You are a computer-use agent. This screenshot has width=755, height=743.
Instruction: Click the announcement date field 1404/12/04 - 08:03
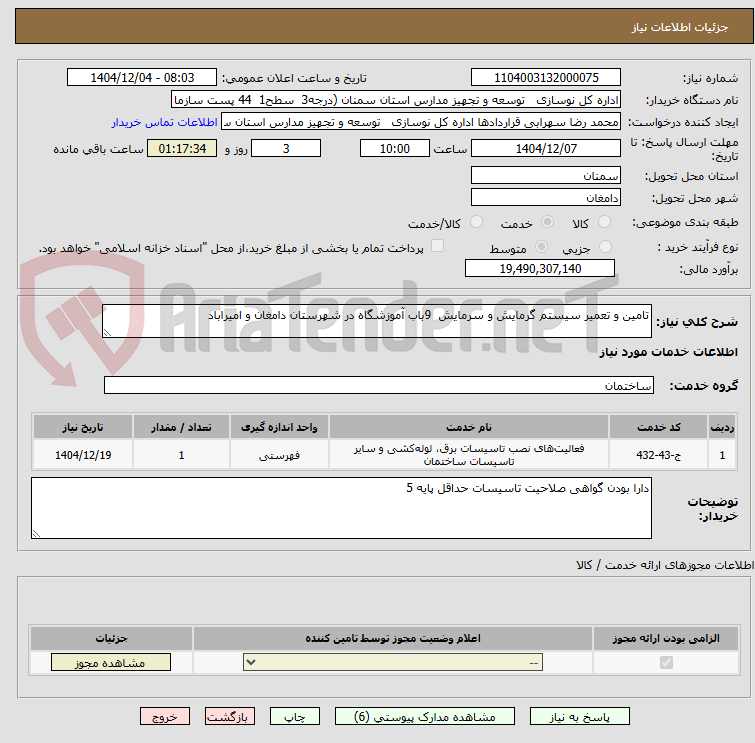[x=142, y=78]
